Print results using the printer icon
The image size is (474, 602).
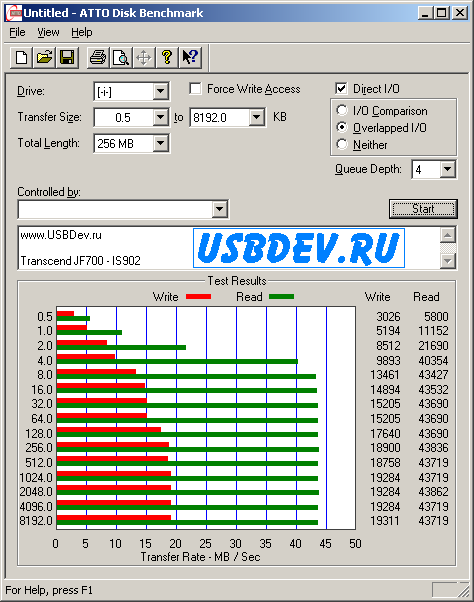98,58
